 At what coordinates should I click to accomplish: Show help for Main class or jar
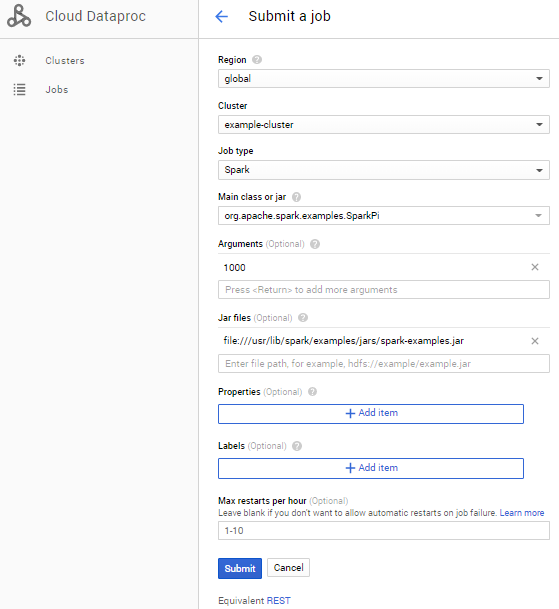coord(296,197)
